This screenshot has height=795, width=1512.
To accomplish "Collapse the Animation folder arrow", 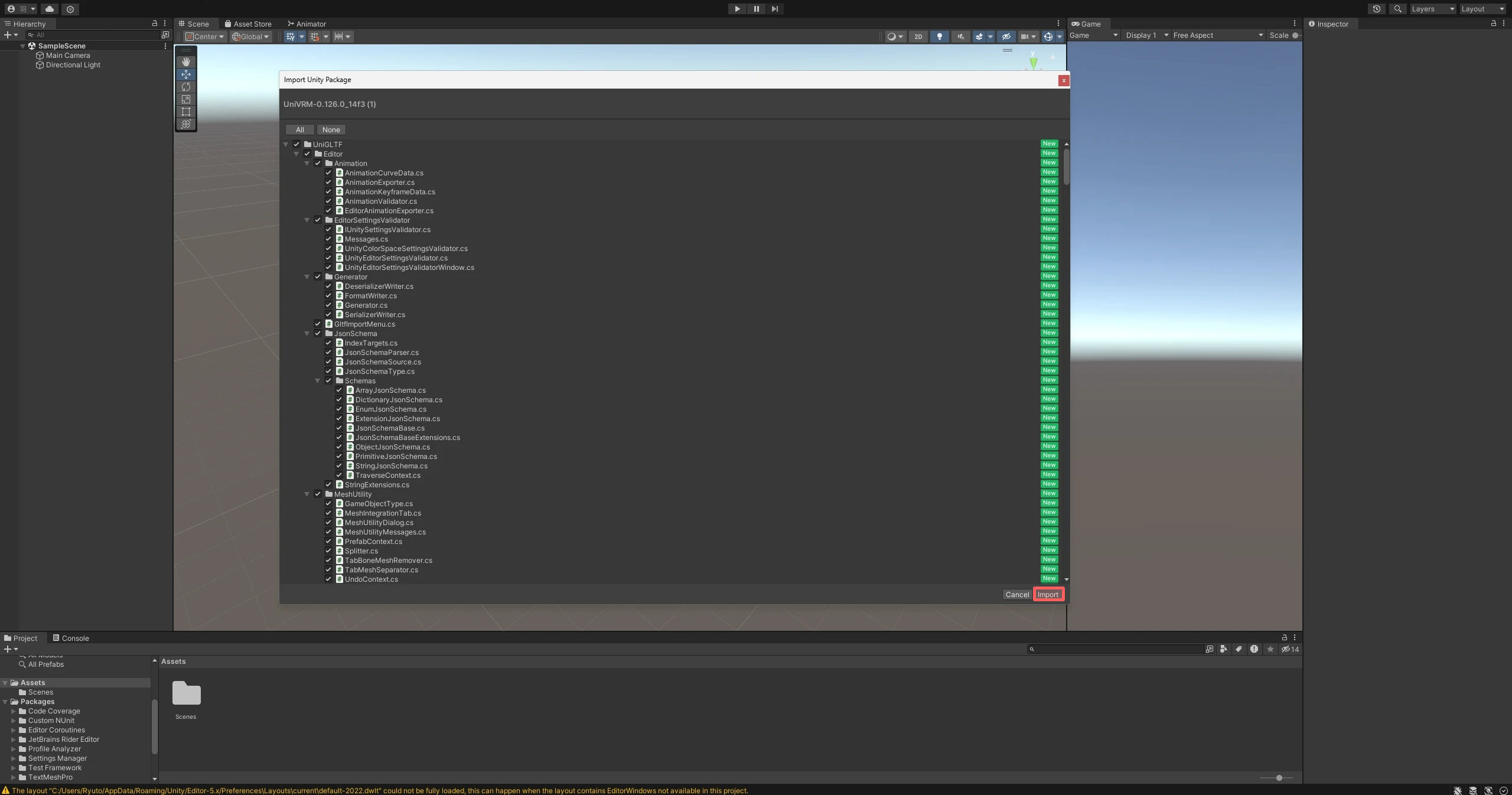I will click(307, 163).
